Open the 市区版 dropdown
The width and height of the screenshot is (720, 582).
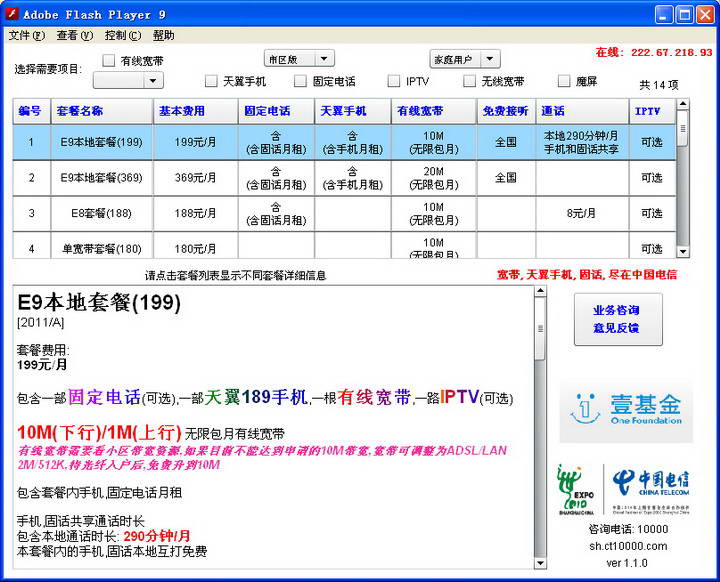(299, 59)
